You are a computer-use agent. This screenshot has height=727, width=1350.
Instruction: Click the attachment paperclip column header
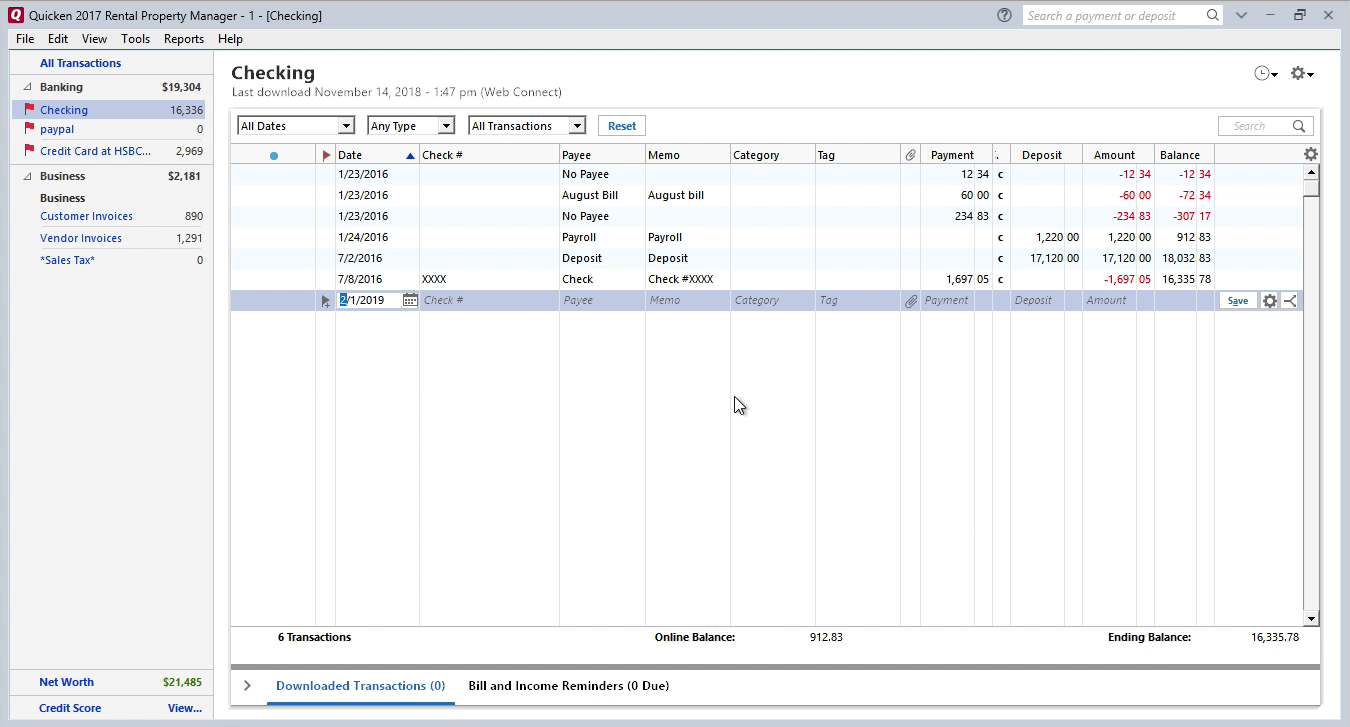coord(910,155)
